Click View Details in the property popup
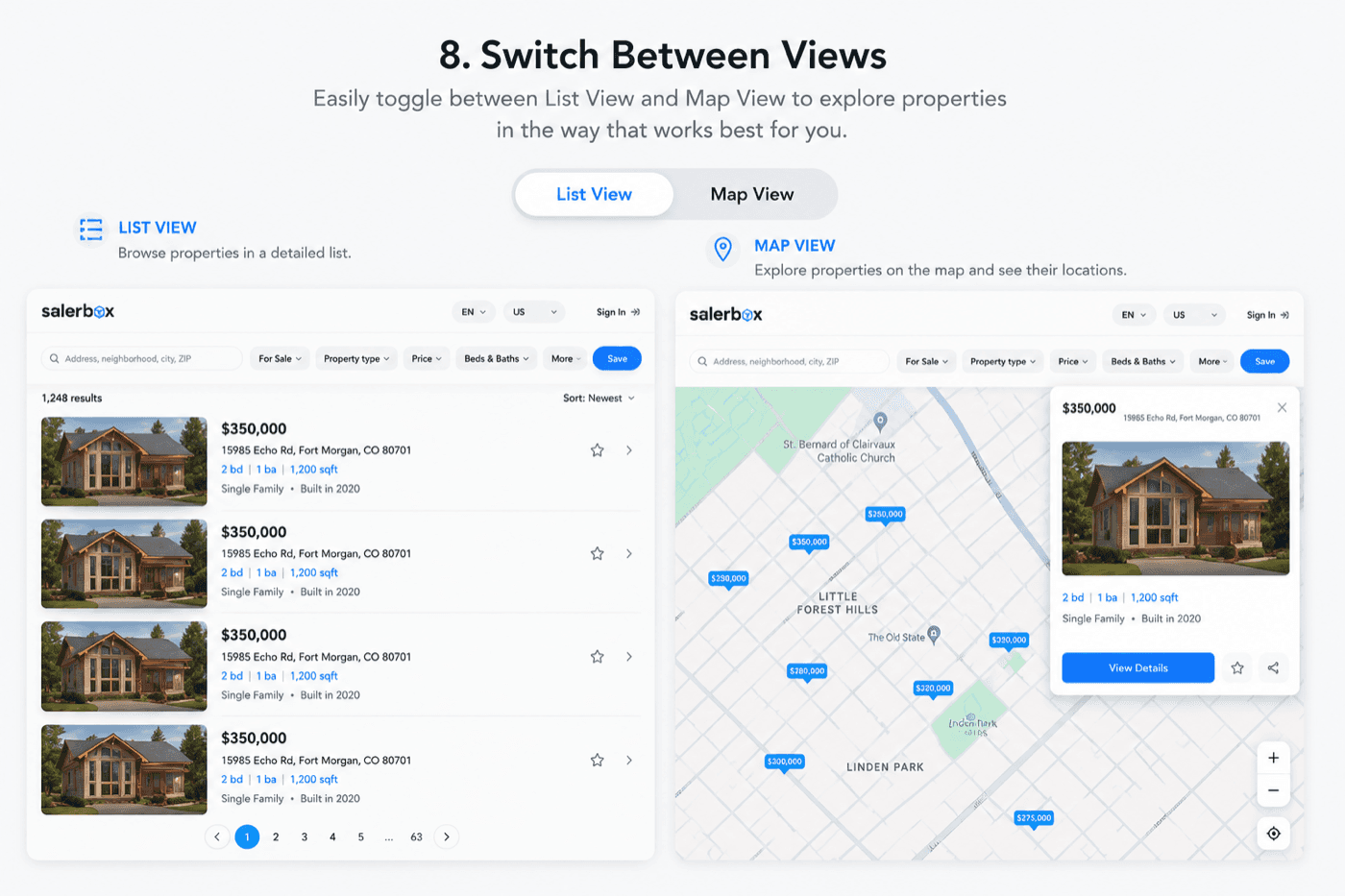1345x896 pixels. (x=1138, y=667)
